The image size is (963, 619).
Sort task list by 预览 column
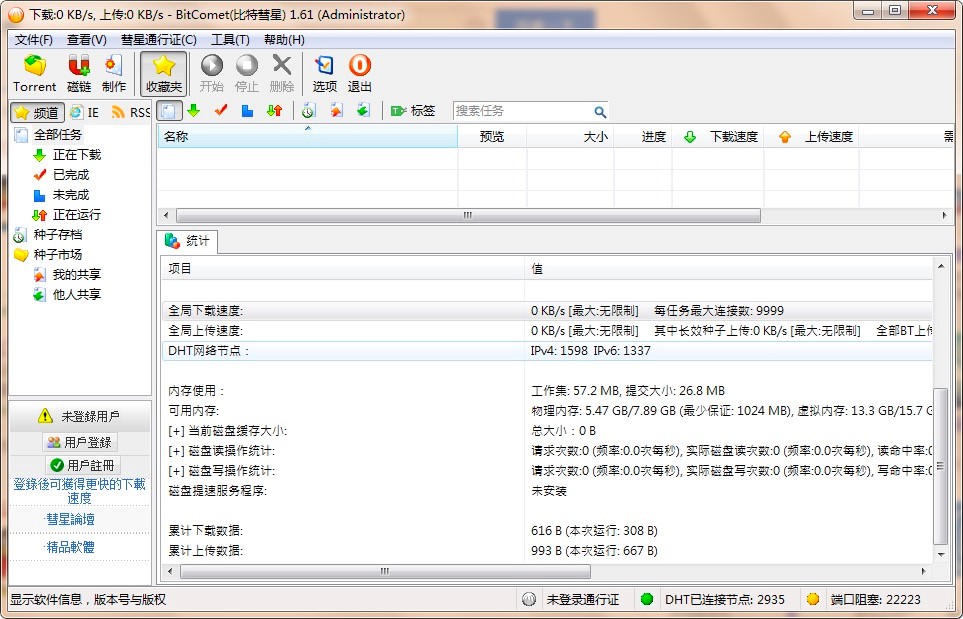click(x=492, y=136)
